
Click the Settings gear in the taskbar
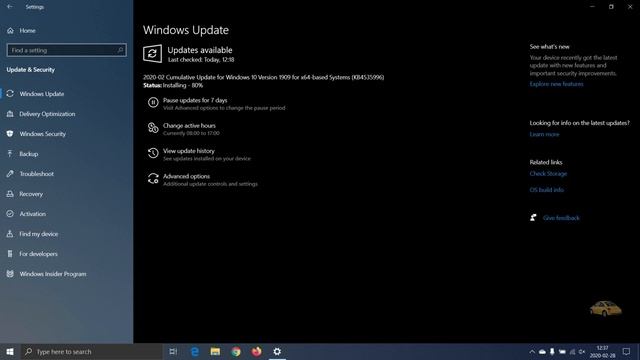(x=277, y=351)
